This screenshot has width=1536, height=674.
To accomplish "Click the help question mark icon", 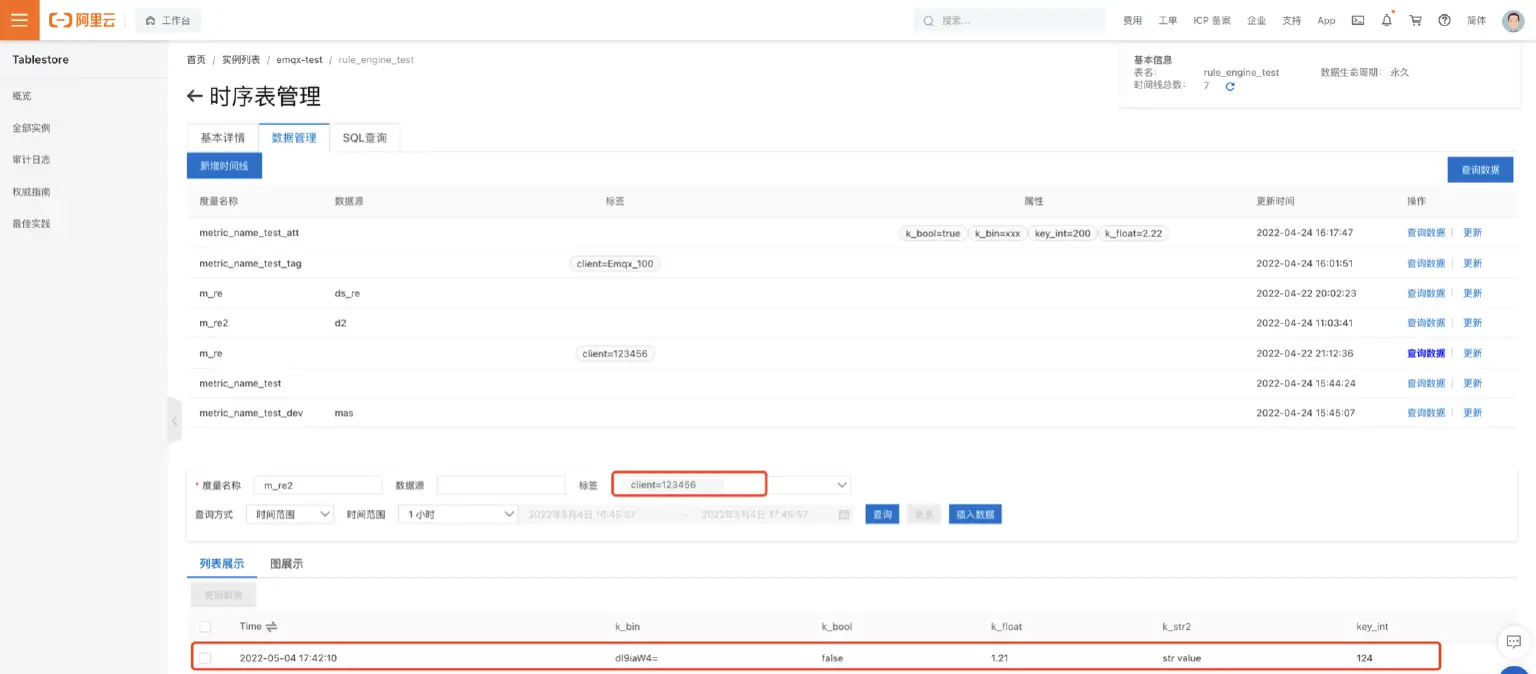I will 1444,20.
